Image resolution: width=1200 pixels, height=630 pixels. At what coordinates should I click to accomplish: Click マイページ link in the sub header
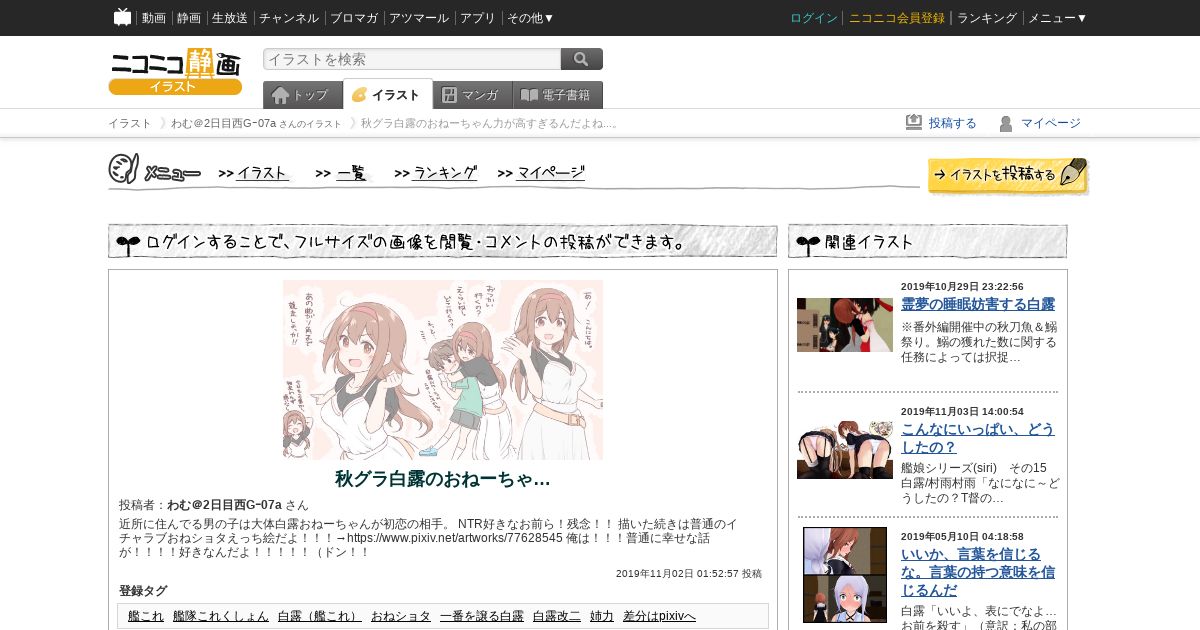tap(1051, 123)
